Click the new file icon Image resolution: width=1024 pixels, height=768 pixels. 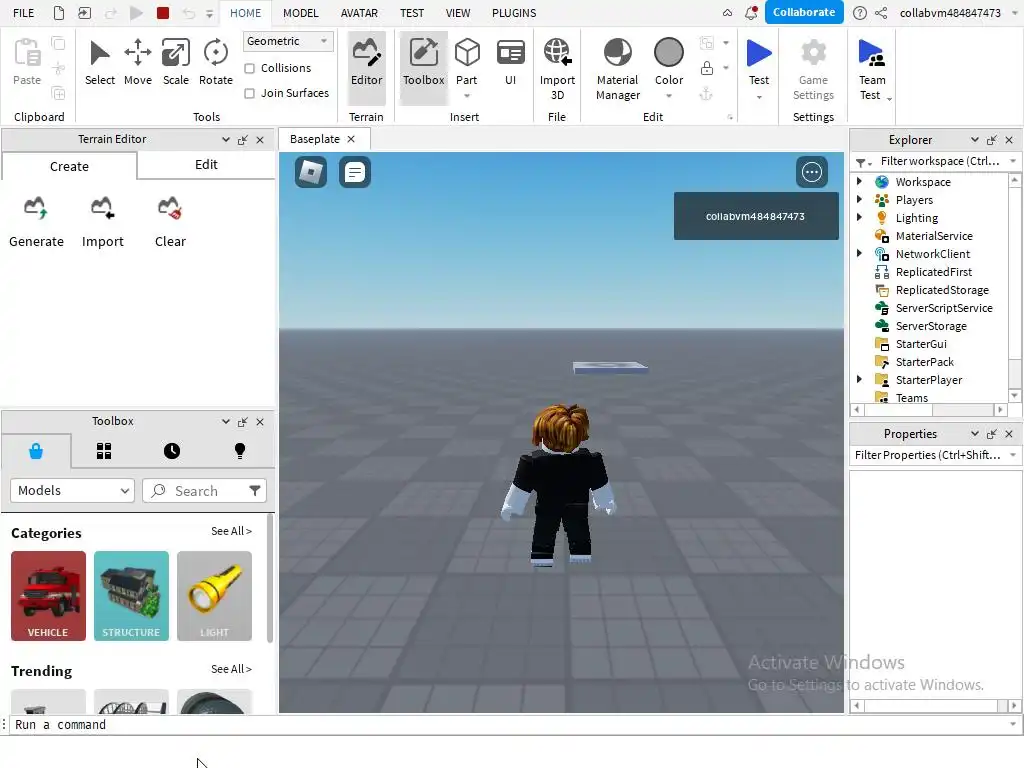[59, 12]
